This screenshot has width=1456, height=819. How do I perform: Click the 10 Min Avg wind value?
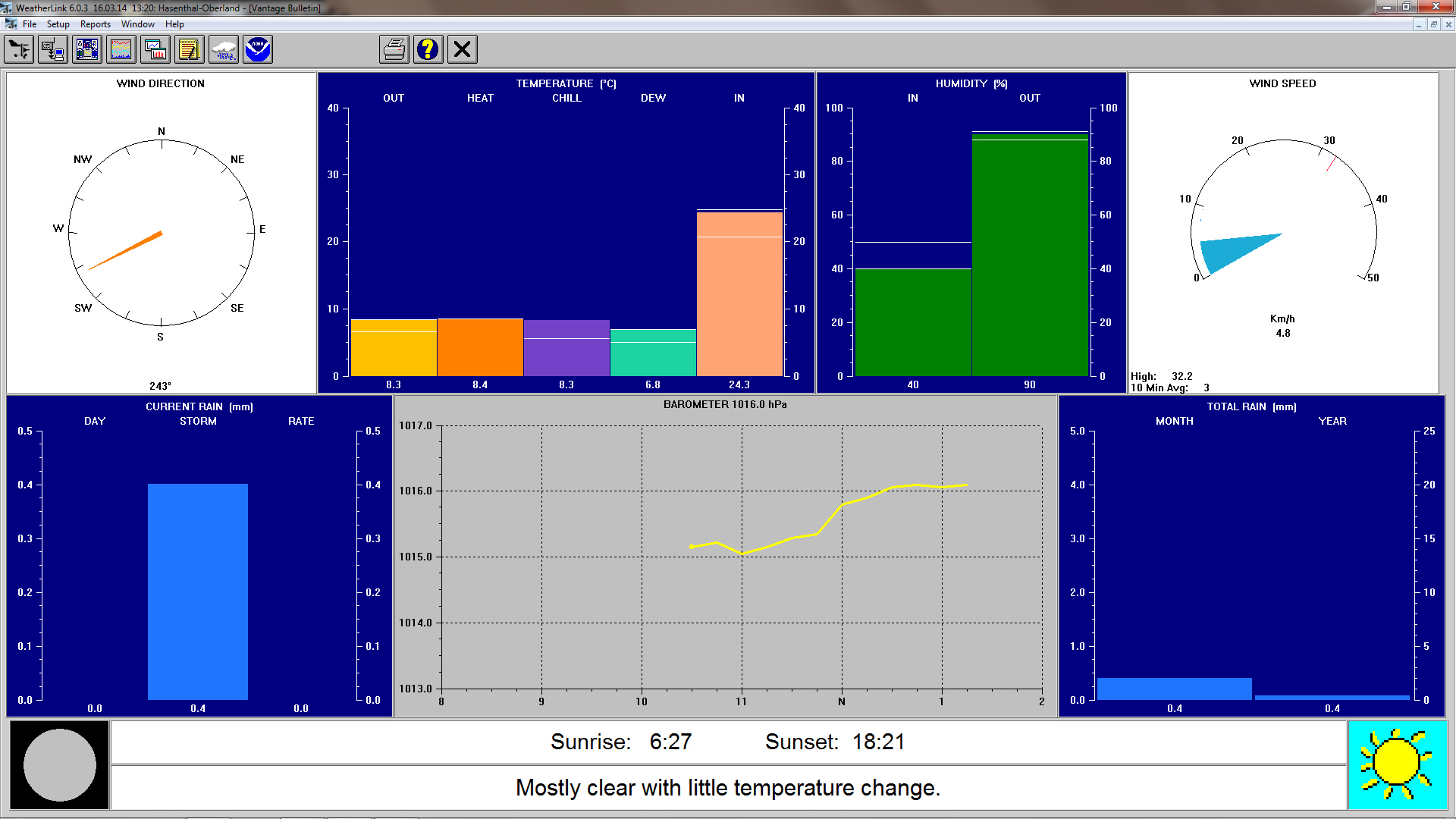1207,388
